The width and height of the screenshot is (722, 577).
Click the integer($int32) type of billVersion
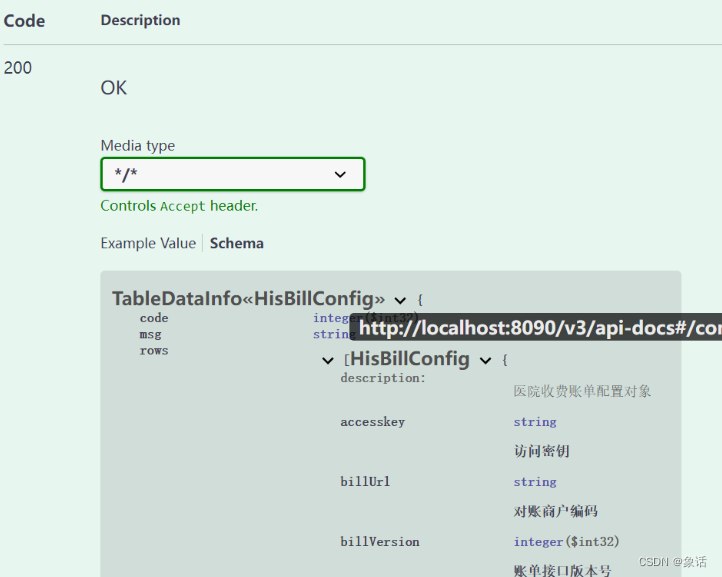point(566,542)
